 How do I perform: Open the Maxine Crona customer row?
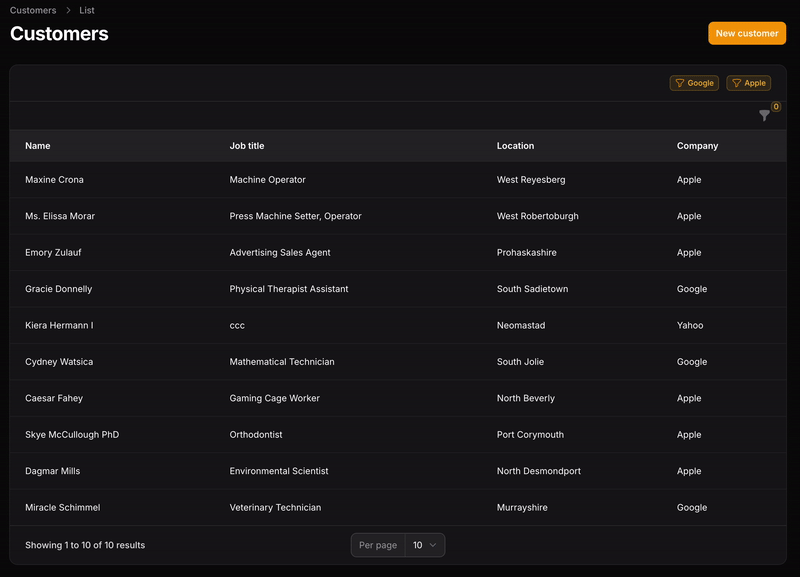pyautogui.click(x=54, y=180)
